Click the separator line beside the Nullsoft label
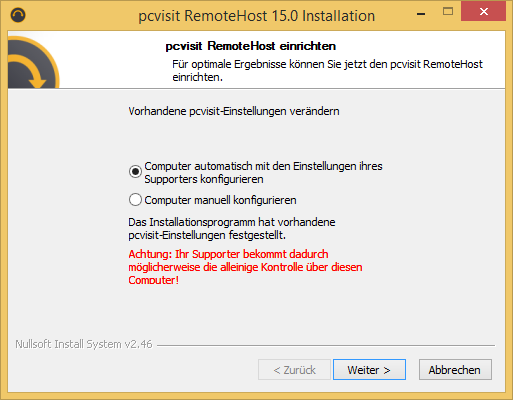 click(x=326, y=345)
